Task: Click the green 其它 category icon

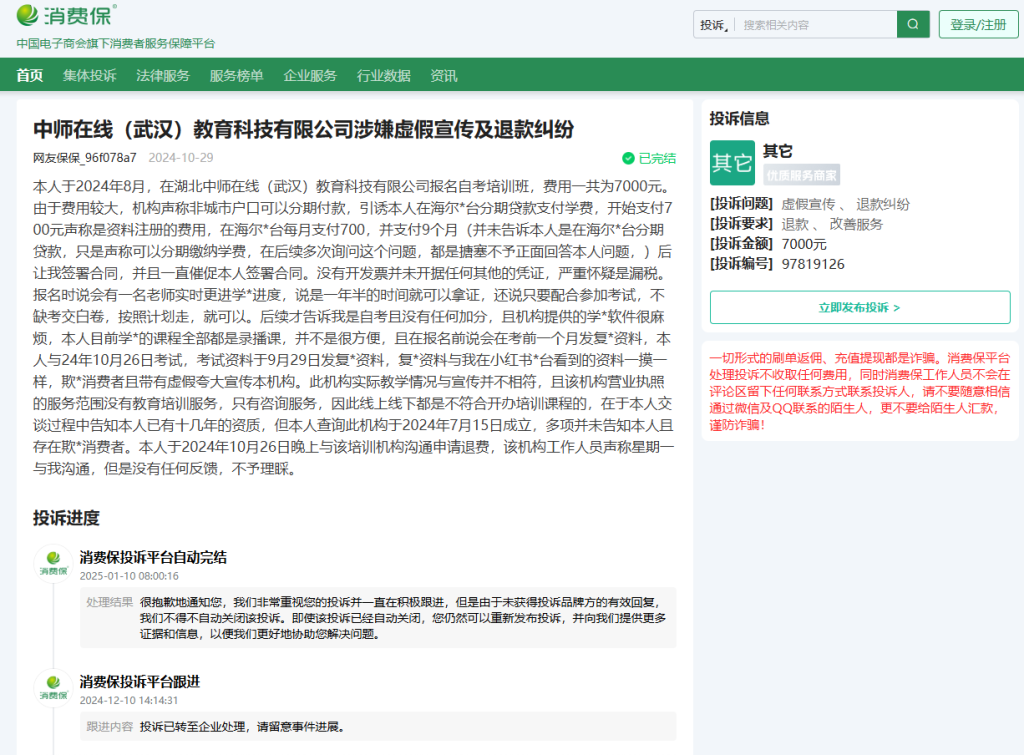Action: click(732, 163)
